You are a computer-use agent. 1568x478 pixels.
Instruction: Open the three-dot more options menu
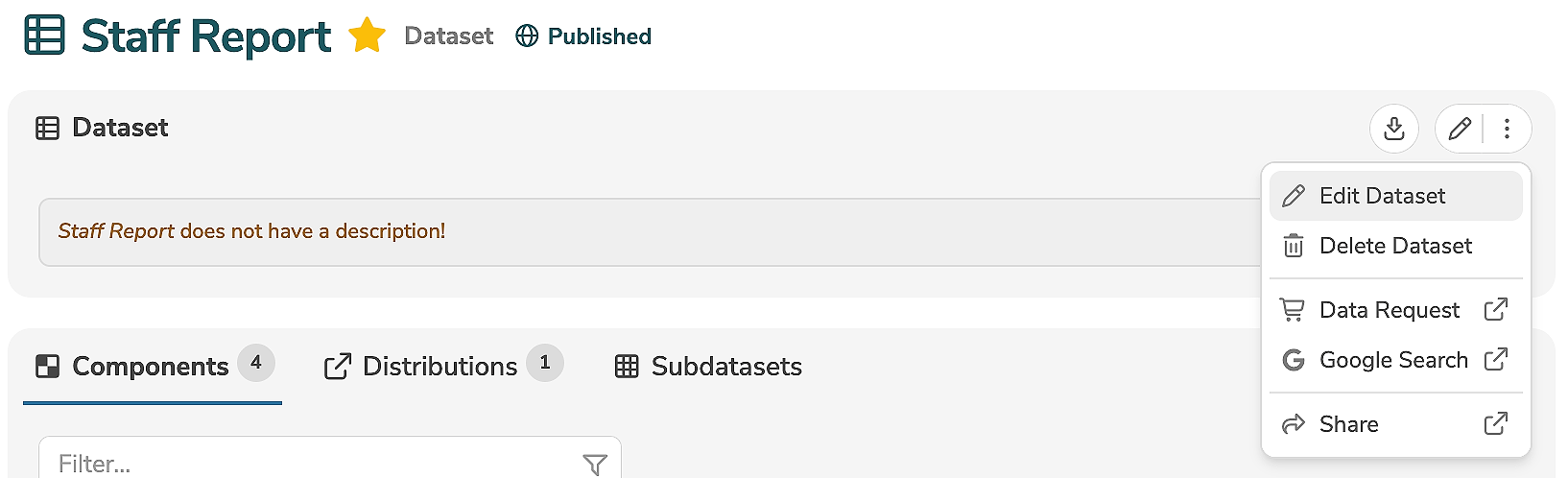(x=1507, y=129)
